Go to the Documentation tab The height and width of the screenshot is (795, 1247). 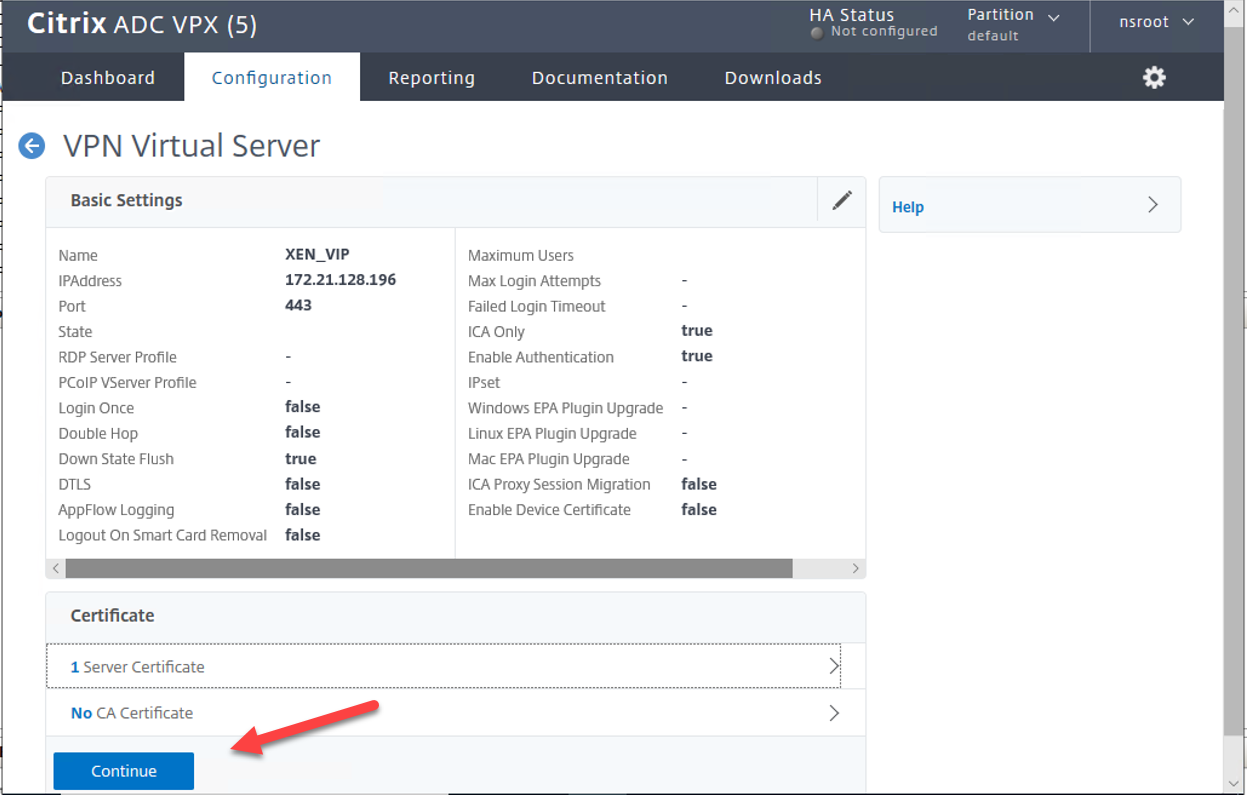tap(600, 78)
